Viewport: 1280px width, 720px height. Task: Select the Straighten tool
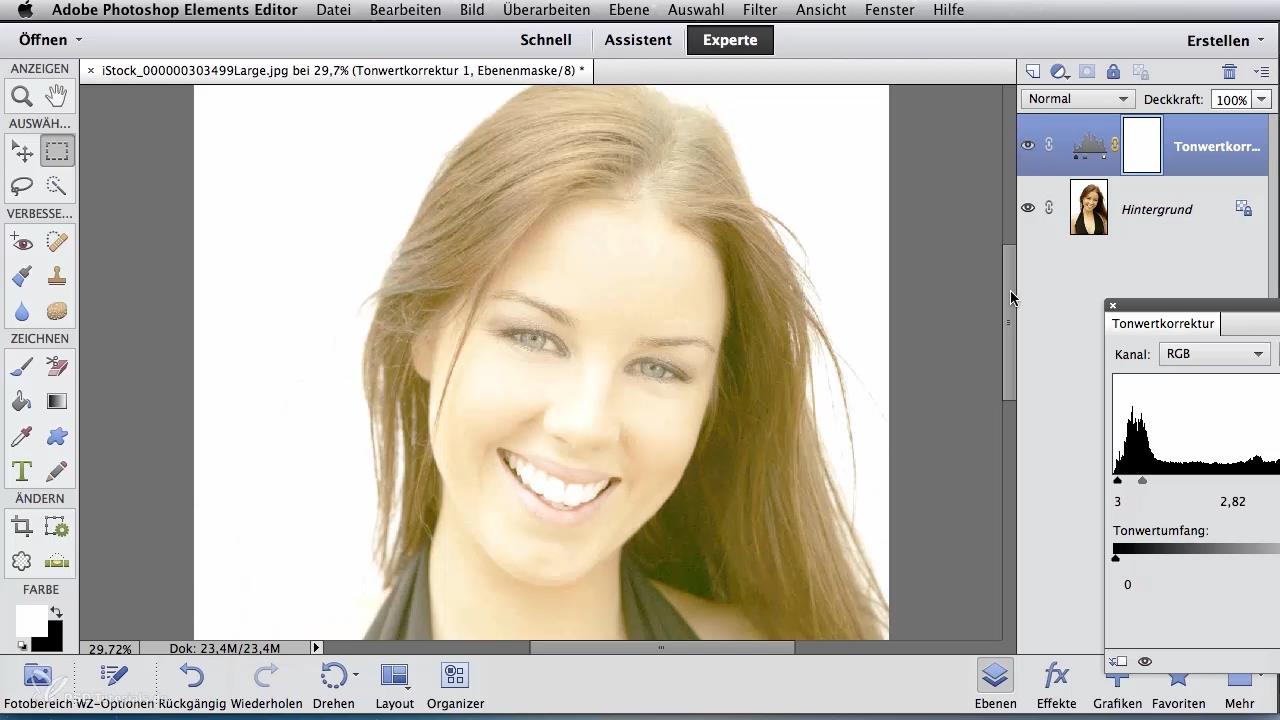coord(57,561)
